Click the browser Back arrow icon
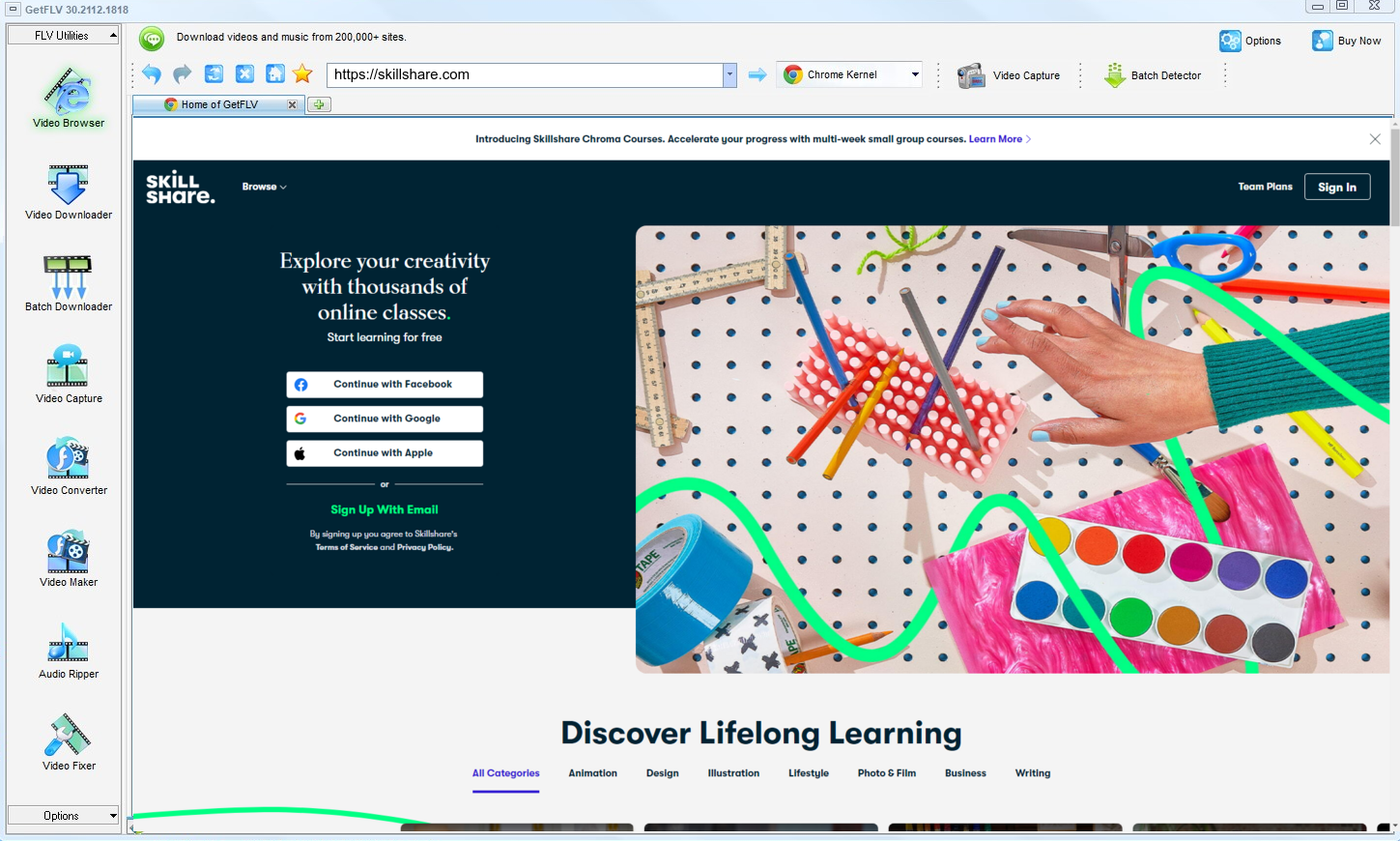 (152, 74)
